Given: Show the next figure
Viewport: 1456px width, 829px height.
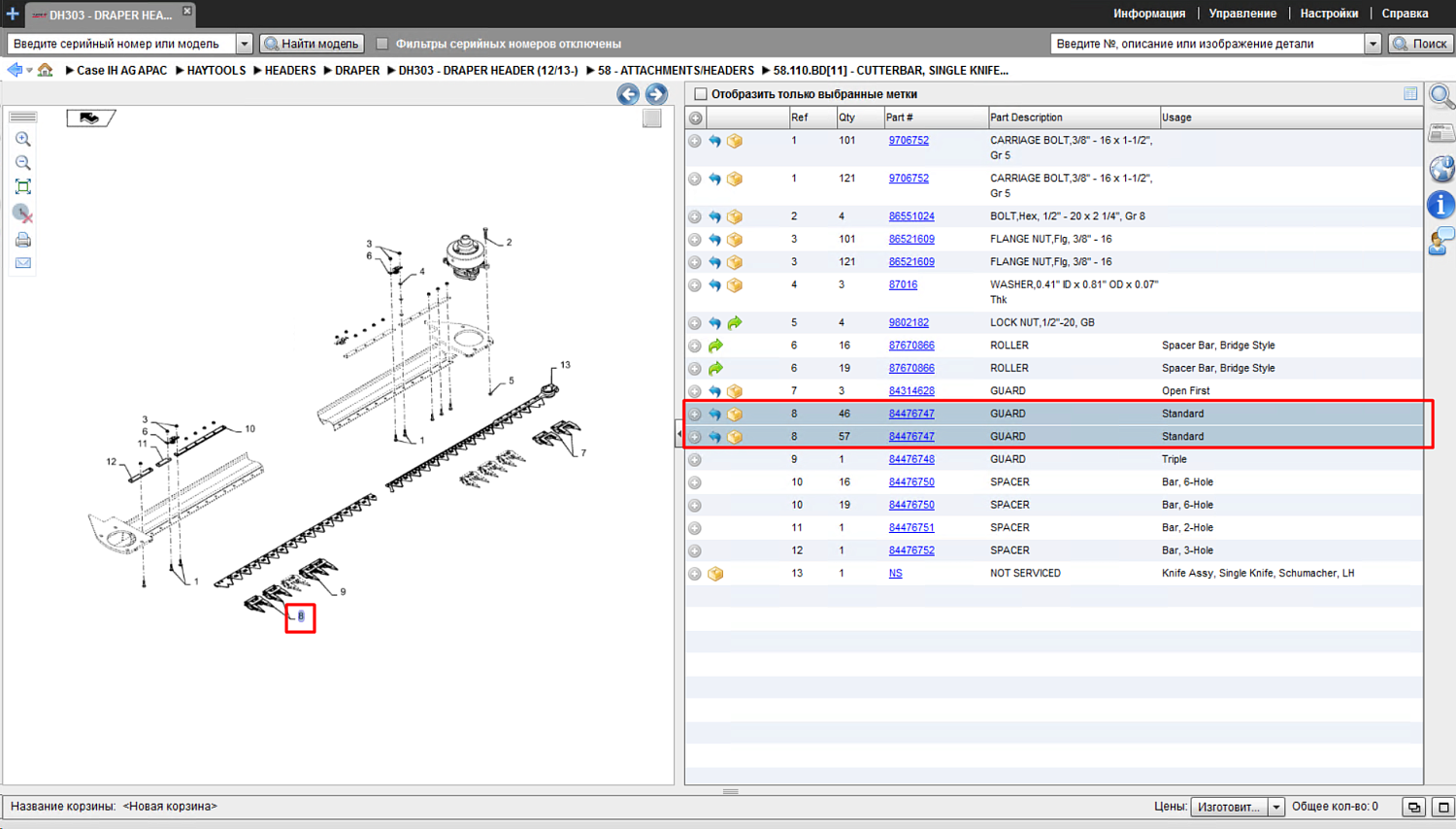Looking at the screenshot, I should click(x=656, y=94).
